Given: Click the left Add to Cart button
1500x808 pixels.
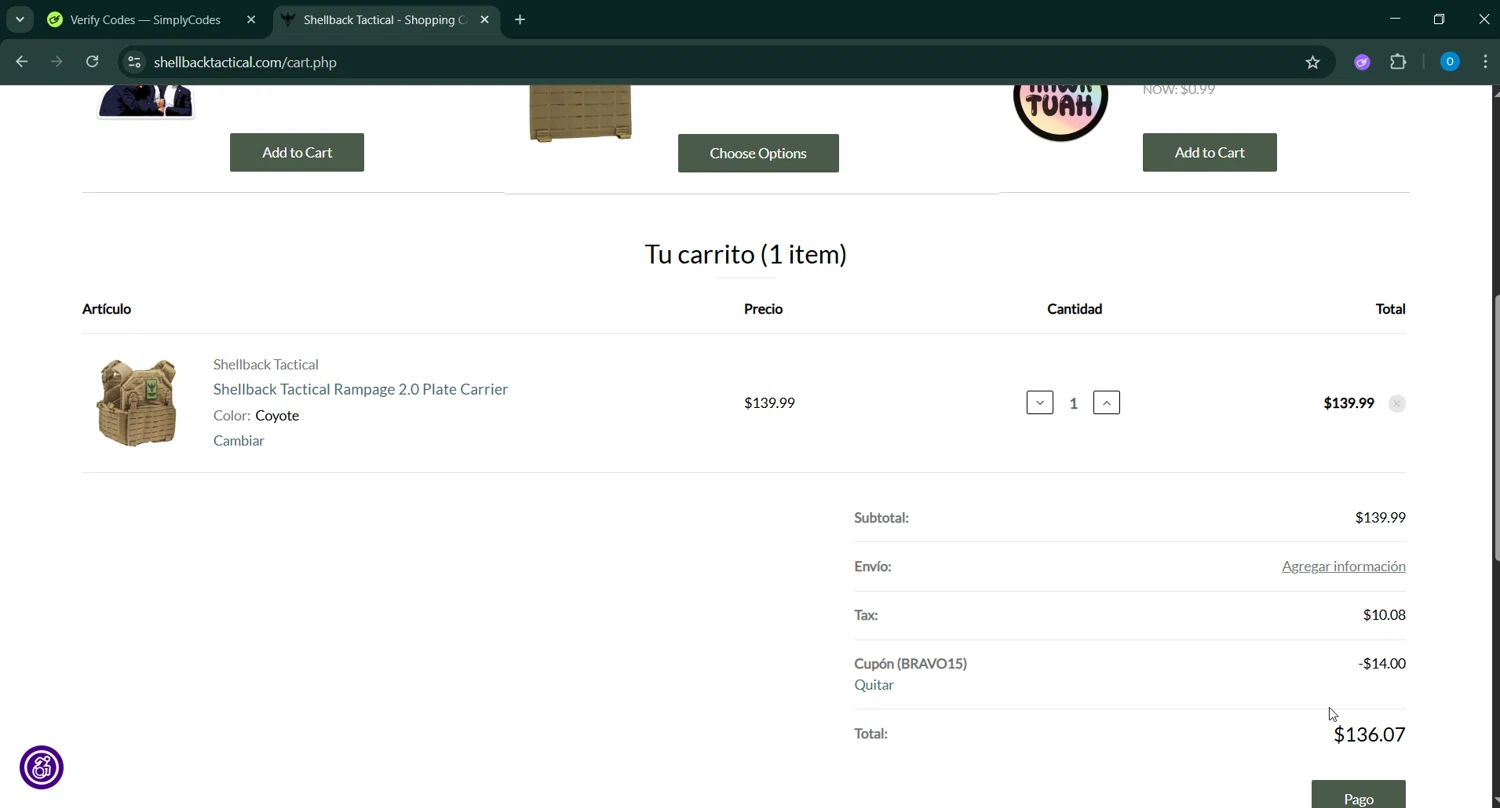Looking at the screenshot, I should (x=297, y=152).
